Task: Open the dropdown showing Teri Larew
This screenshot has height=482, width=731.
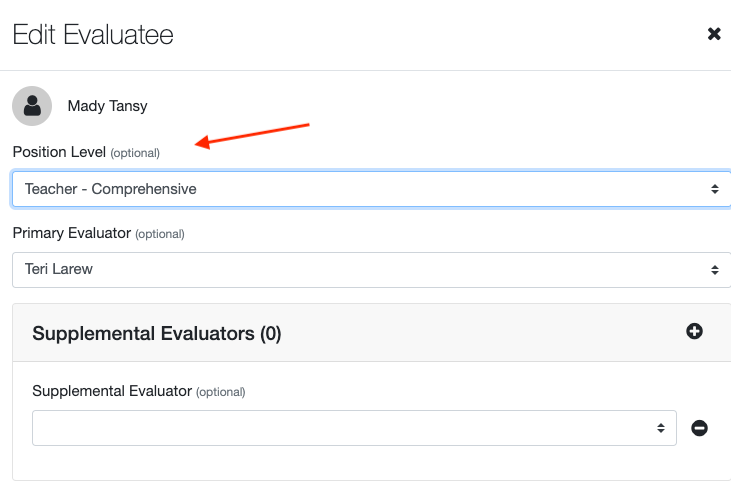Action: point(360,270)
